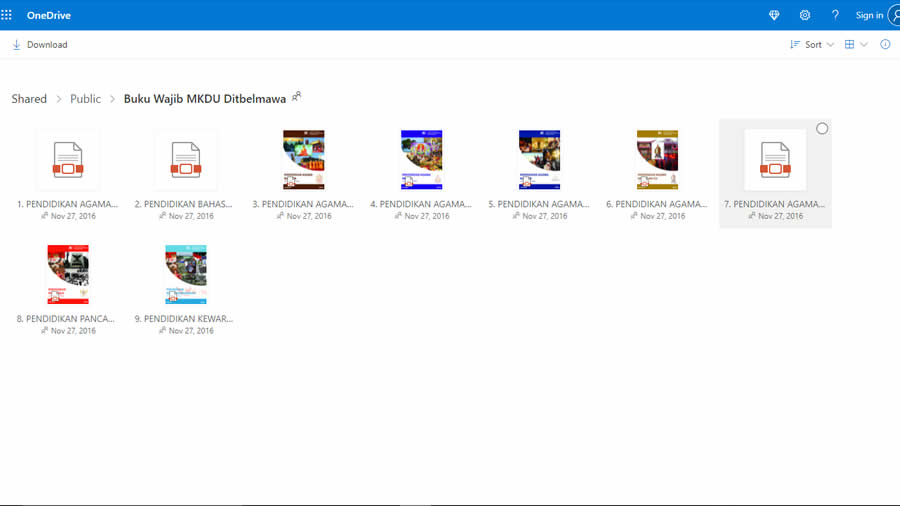The height and width of the screenshot is (506, 900).
Task: Expand the Sort dropdown
Action: tap(812, 45)
